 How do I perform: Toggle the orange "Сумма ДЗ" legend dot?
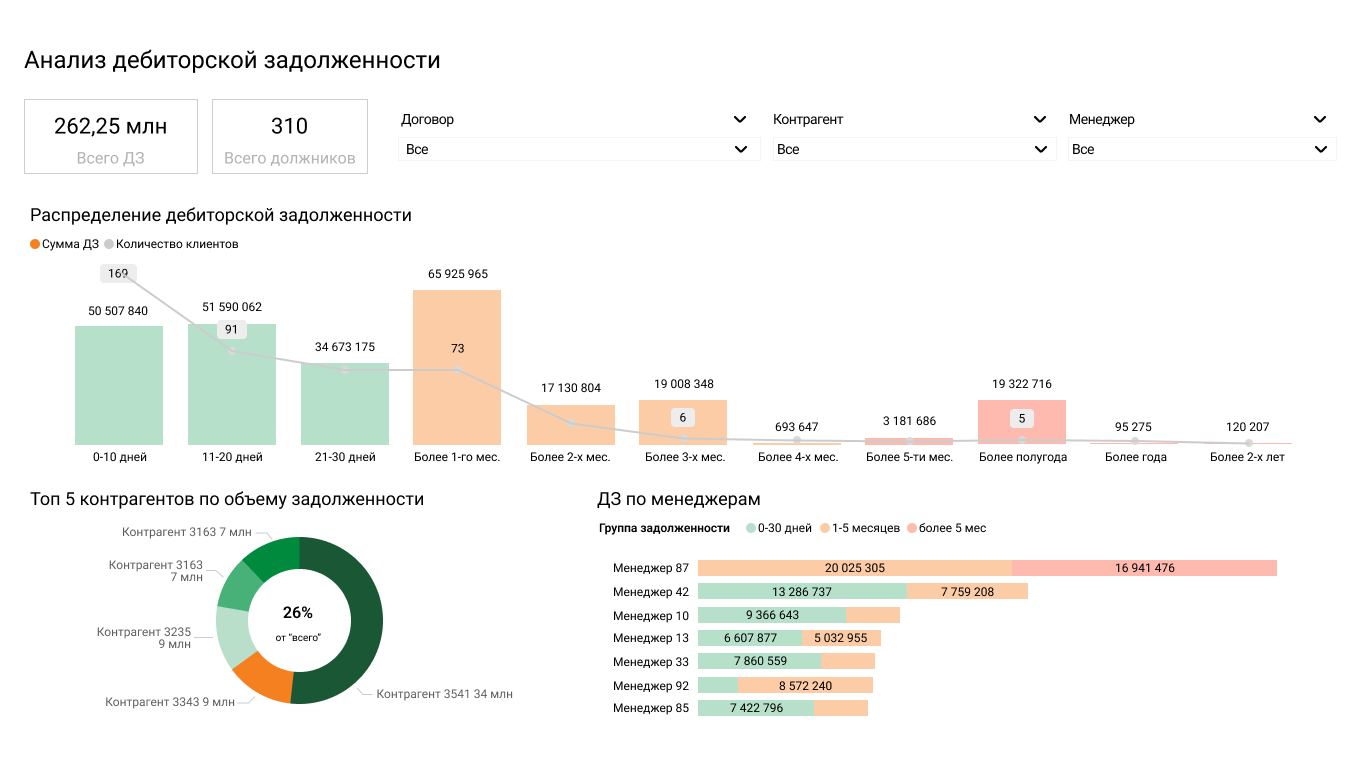pos(34,243)
